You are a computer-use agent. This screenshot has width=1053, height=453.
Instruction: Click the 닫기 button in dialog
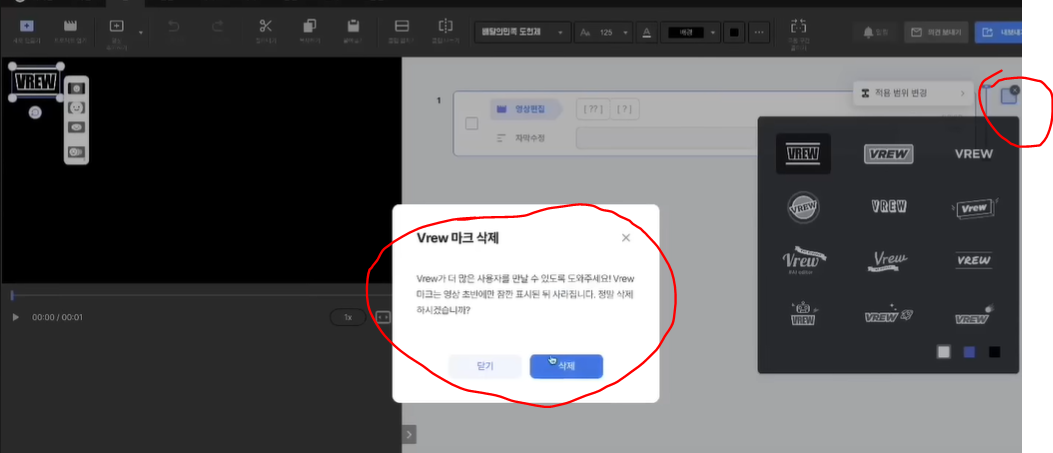click(485, 366)
